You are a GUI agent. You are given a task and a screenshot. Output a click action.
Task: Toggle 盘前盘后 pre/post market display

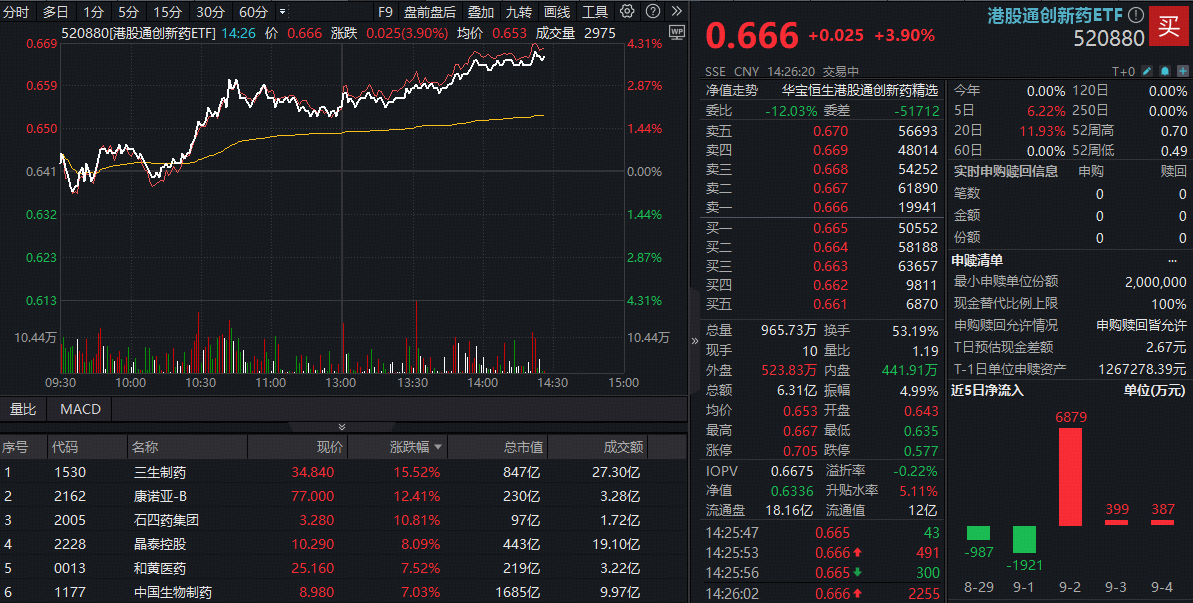(x=429, y=12)
